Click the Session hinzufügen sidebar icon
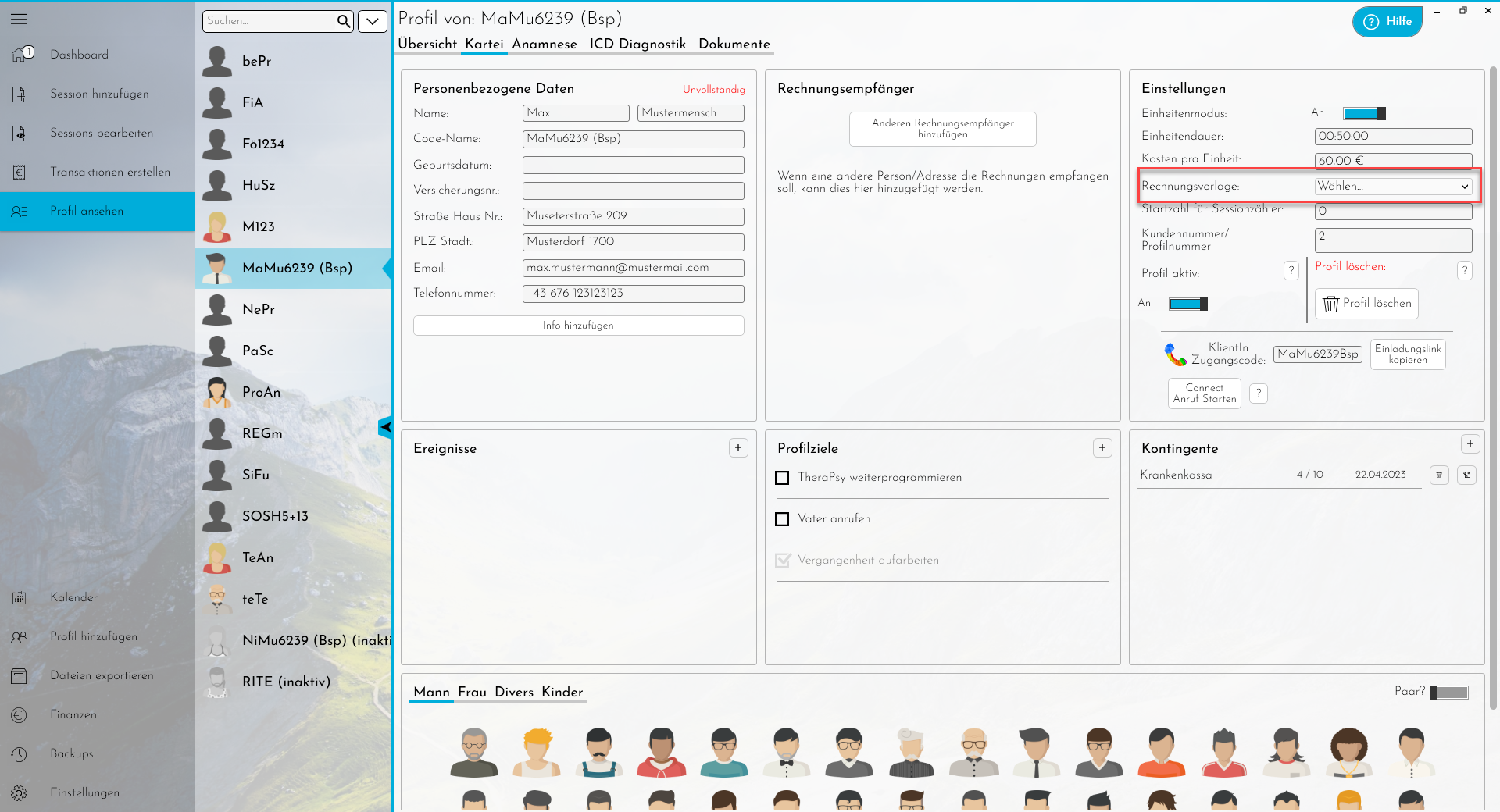This screenshot has height=812, width=1500. [20, 94]
